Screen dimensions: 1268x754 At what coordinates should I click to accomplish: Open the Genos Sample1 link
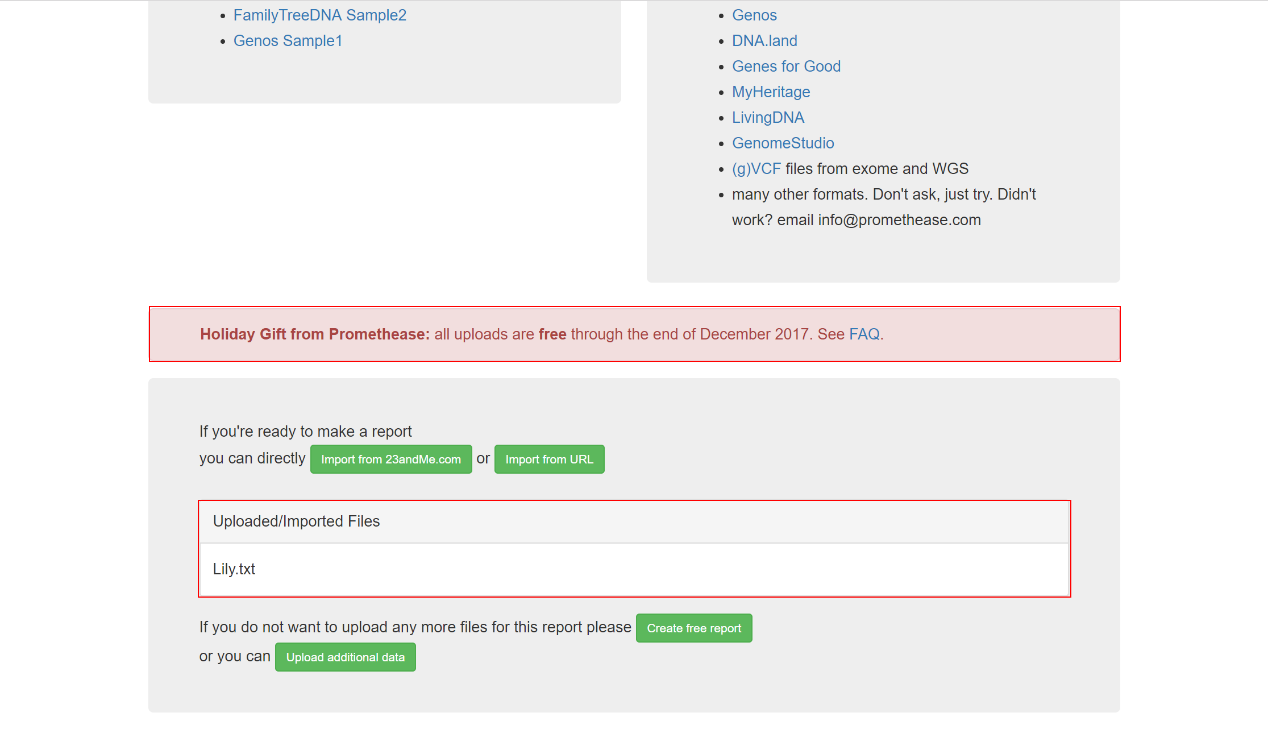point(288,41)
